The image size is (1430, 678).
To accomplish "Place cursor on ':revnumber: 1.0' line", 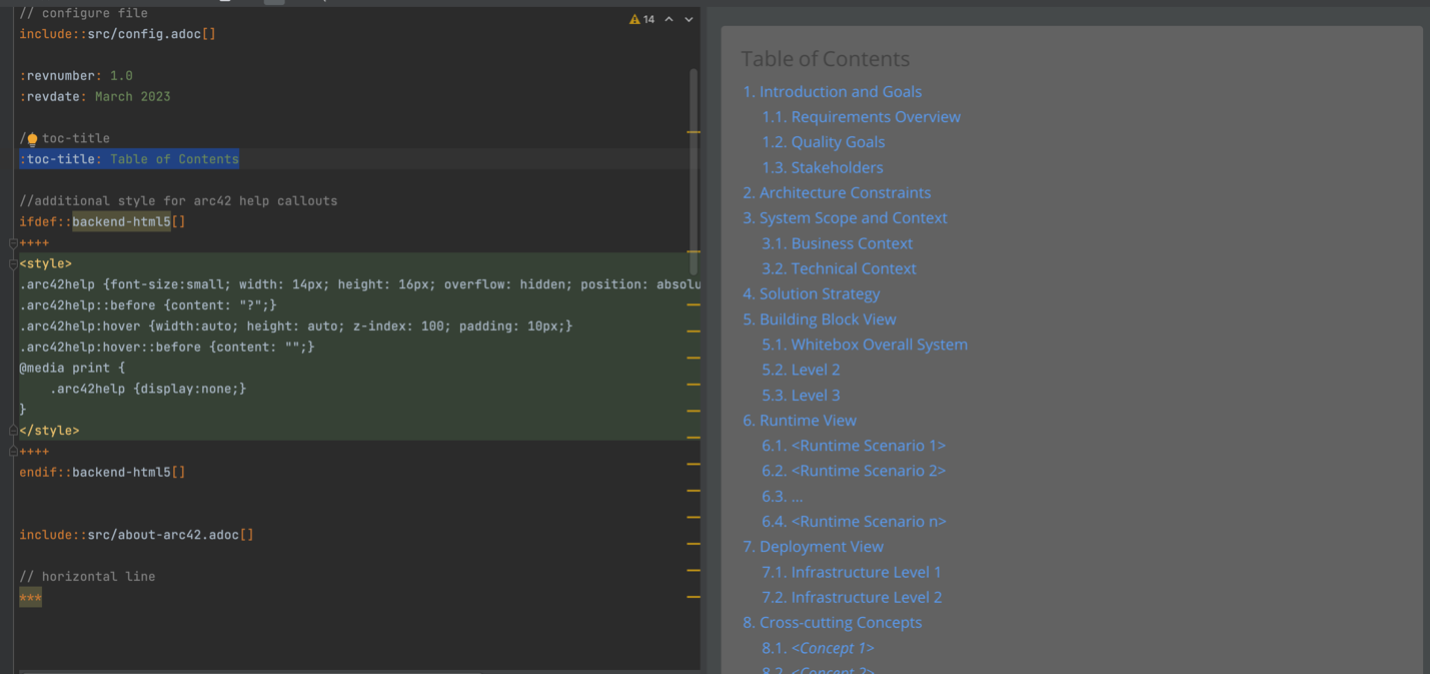I will [76, 76].
